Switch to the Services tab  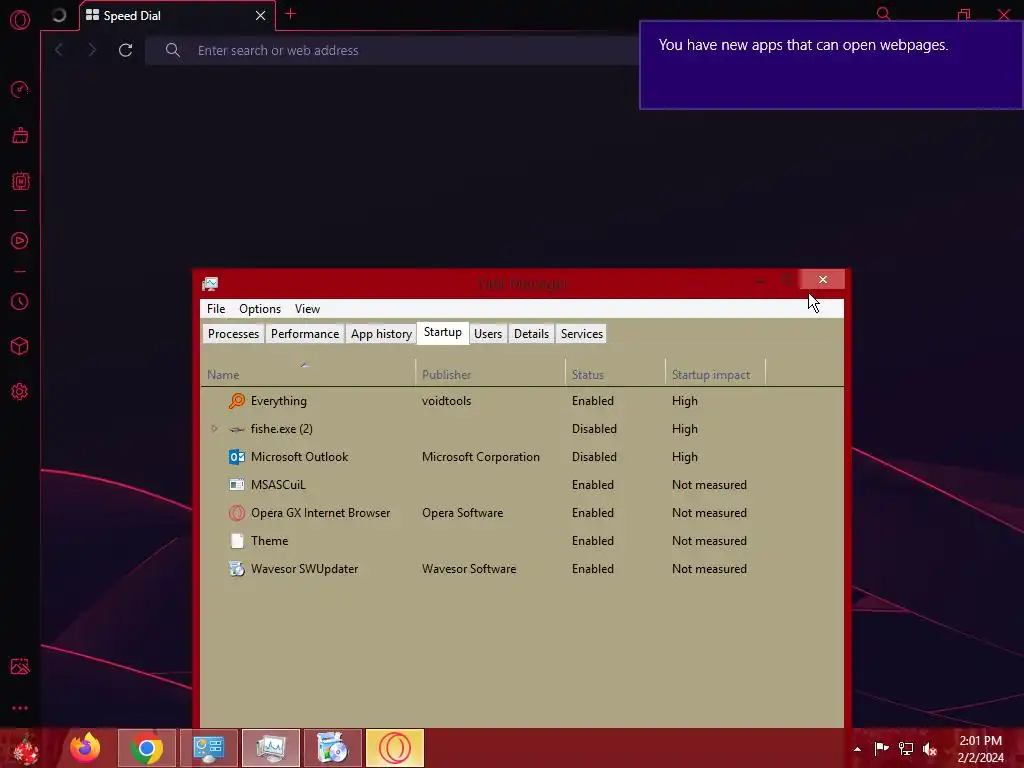582,334
